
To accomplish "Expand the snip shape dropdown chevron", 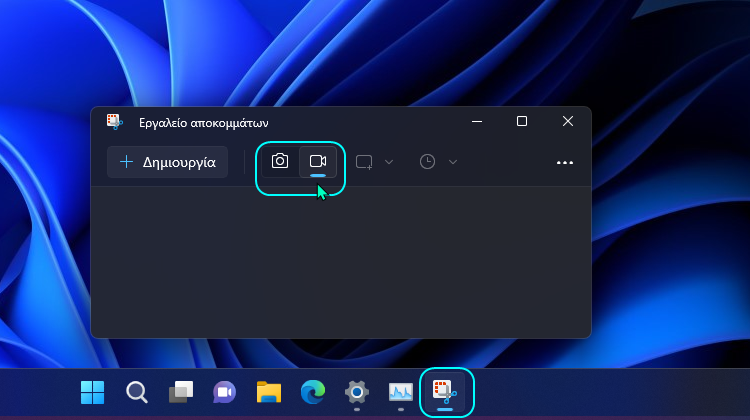I will 389,162.
